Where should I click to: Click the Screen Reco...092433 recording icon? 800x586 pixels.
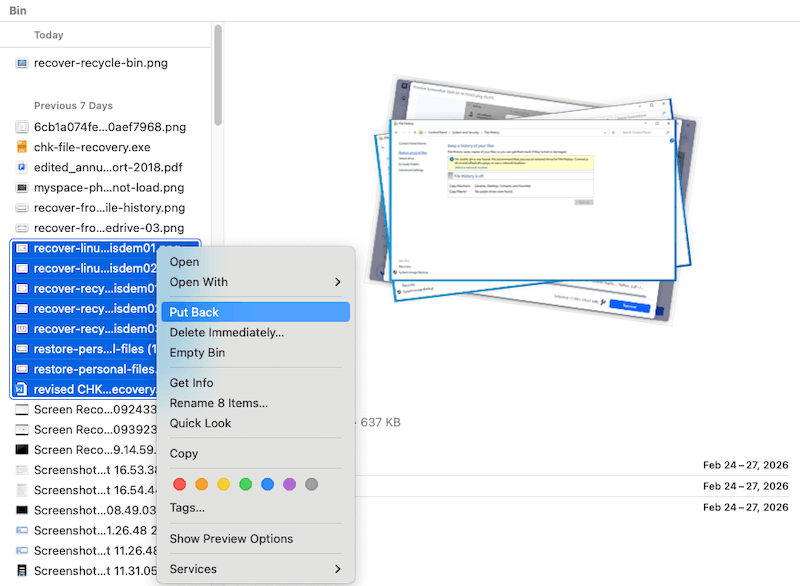[x=22, y=409]
